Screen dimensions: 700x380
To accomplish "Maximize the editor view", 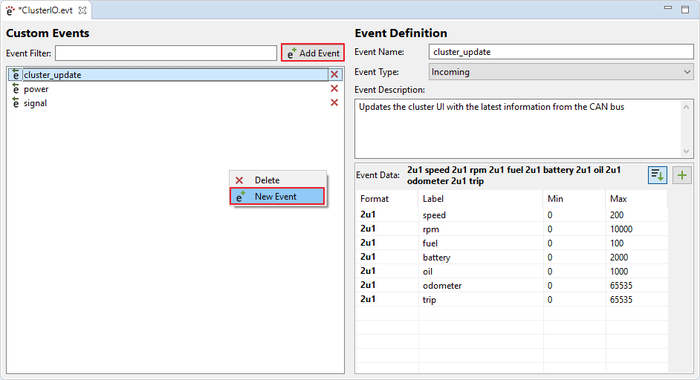I will (685, 9).
